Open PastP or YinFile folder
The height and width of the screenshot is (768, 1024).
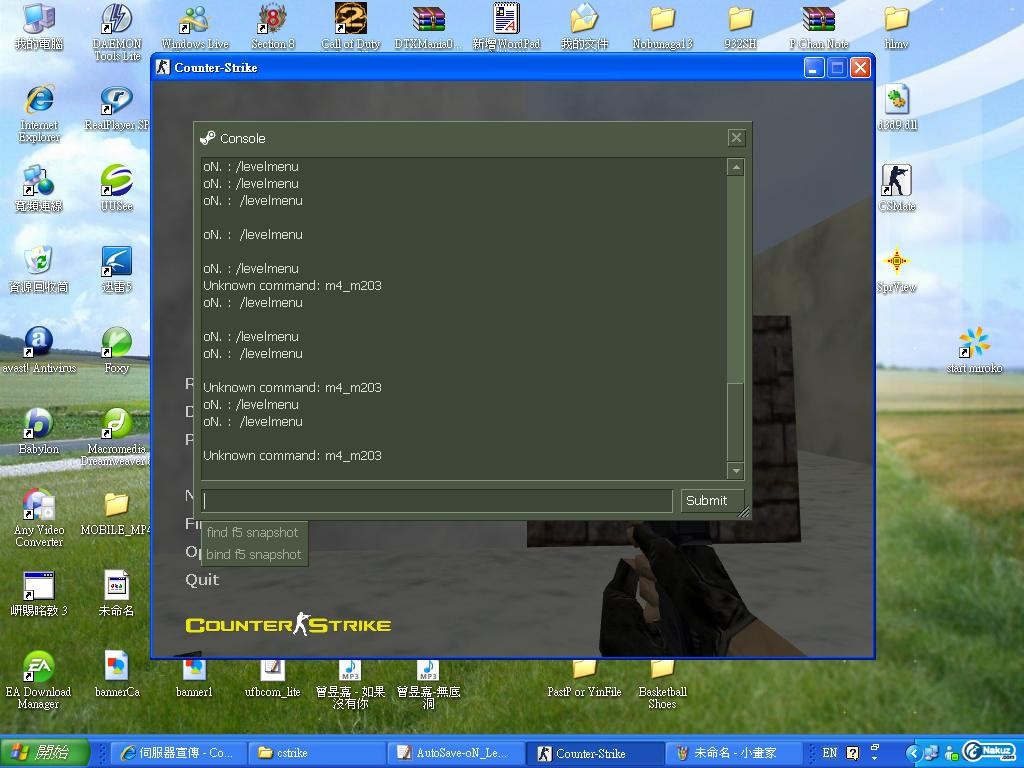pyautogui.click(x=584, y=678)
